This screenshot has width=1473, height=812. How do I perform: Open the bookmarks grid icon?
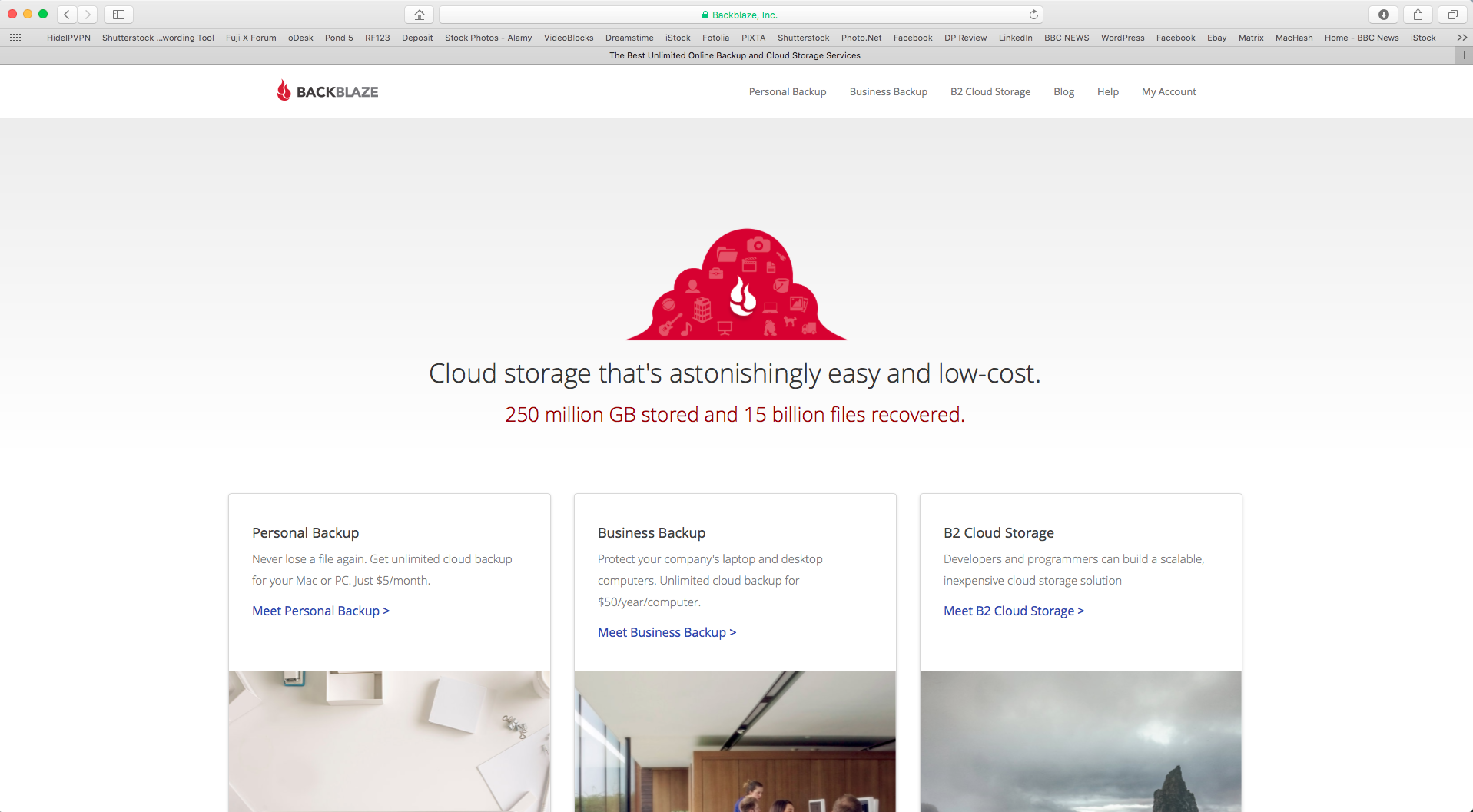[x=15, y=38]
